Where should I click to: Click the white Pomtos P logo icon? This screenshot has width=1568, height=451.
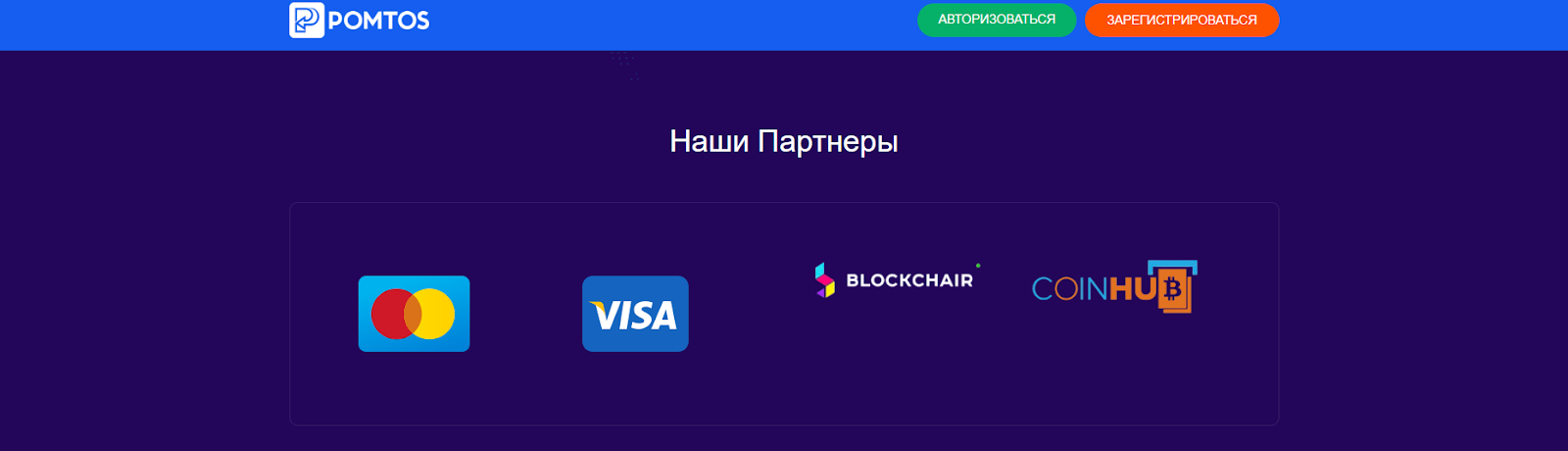(307, 20)
